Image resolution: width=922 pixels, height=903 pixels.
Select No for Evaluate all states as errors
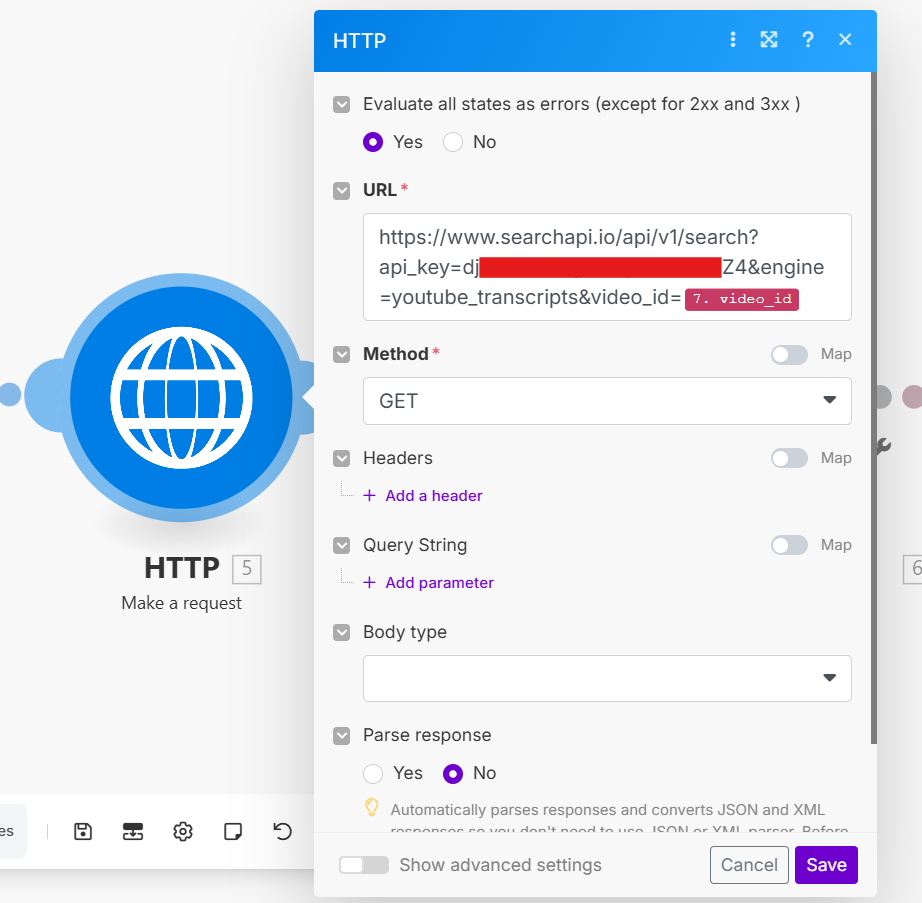(453, 142)
